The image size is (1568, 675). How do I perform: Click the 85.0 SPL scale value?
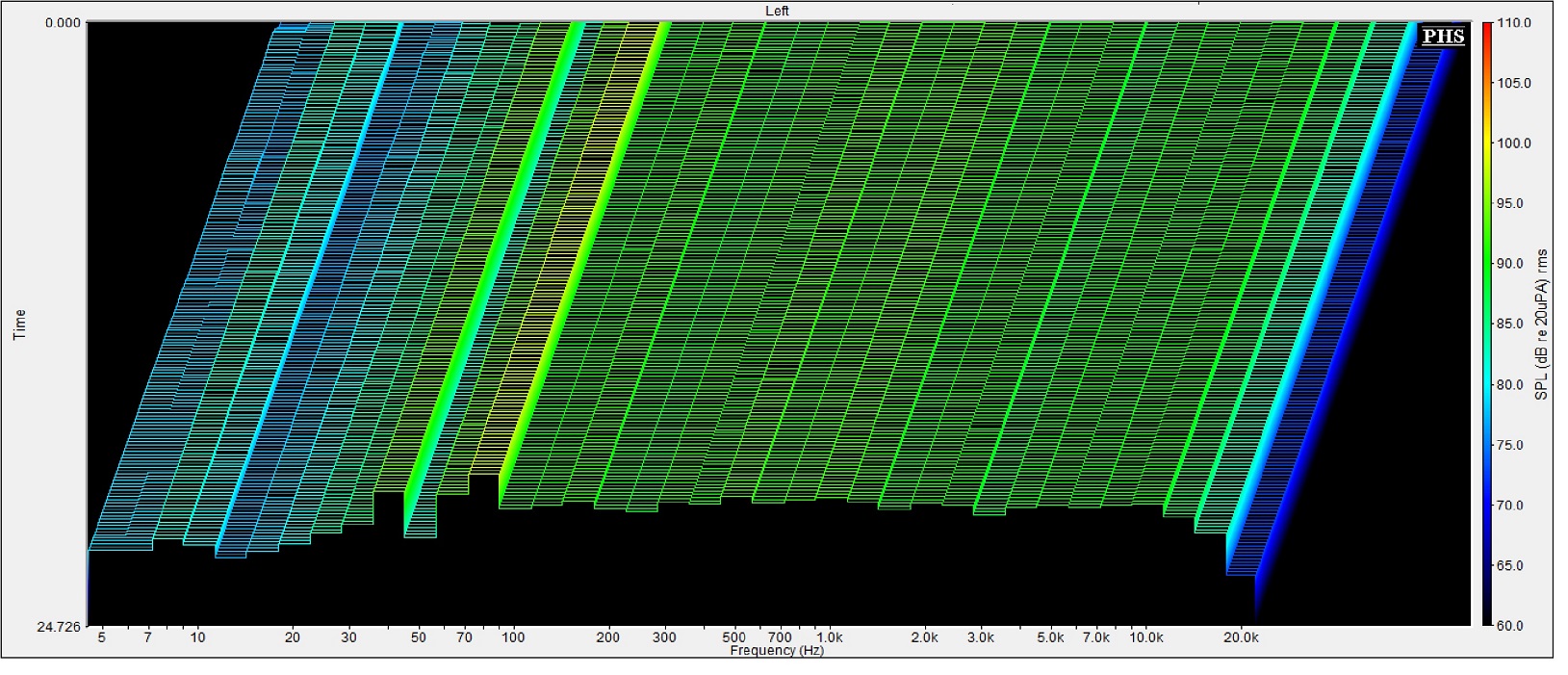click(1514, 324)
